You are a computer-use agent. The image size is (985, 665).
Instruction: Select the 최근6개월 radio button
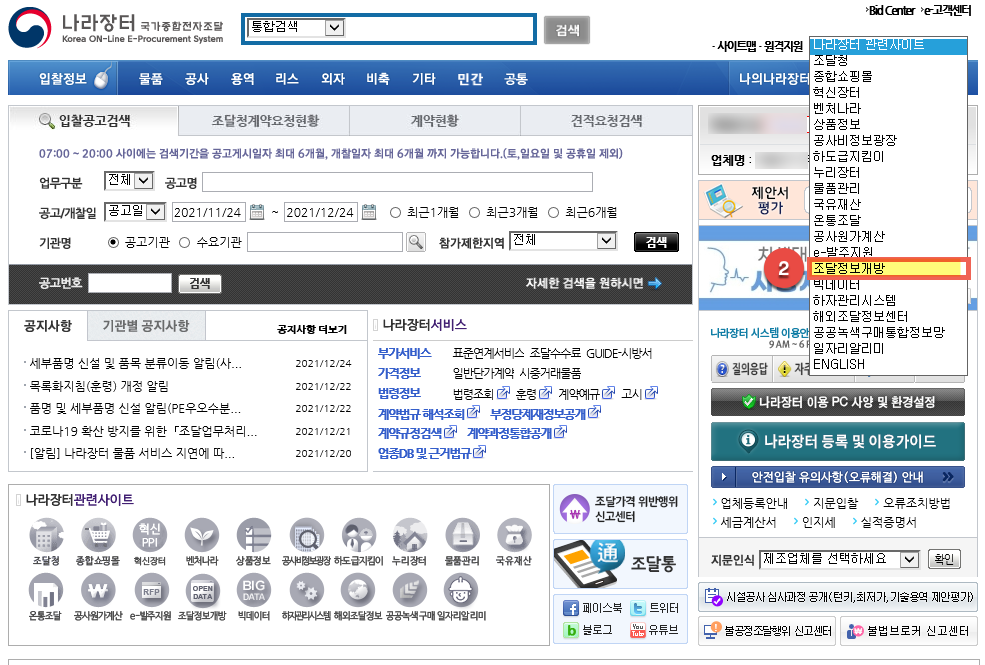(553, 213)
